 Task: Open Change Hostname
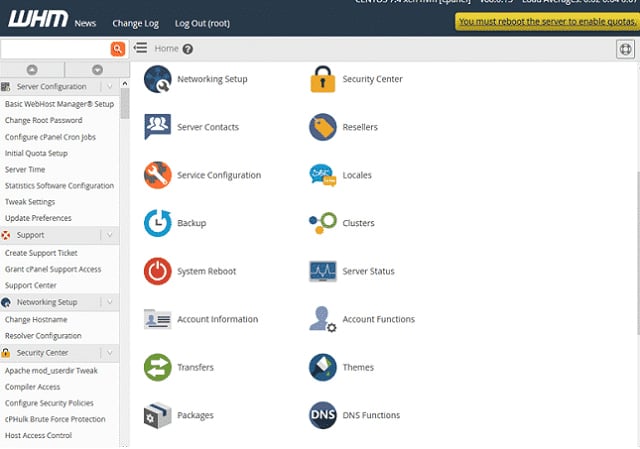[36, 320]
